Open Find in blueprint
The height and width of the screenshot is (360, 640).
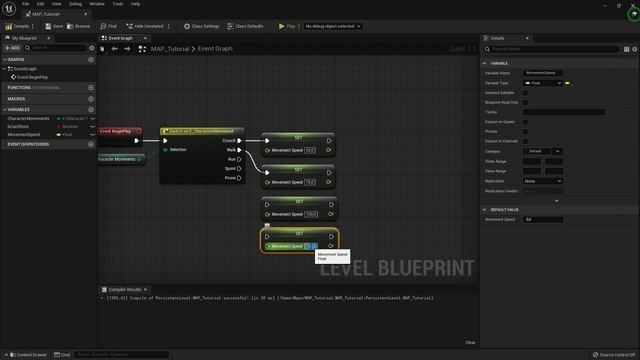(x=108, y=26)
